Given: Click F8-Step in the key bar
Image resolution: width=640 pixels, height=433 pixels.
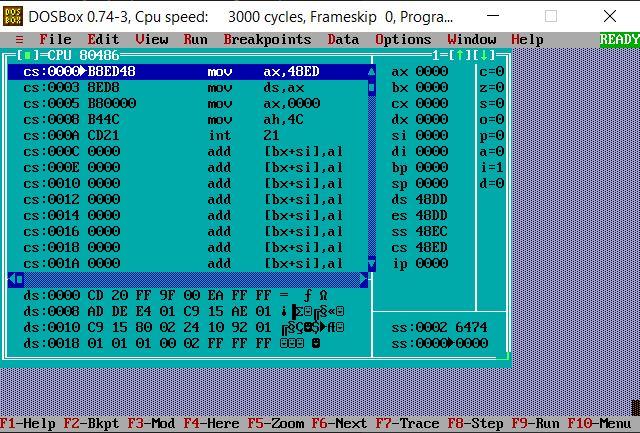Looking at the screenshot, I should pyautogui.click(x=476, y=424).
